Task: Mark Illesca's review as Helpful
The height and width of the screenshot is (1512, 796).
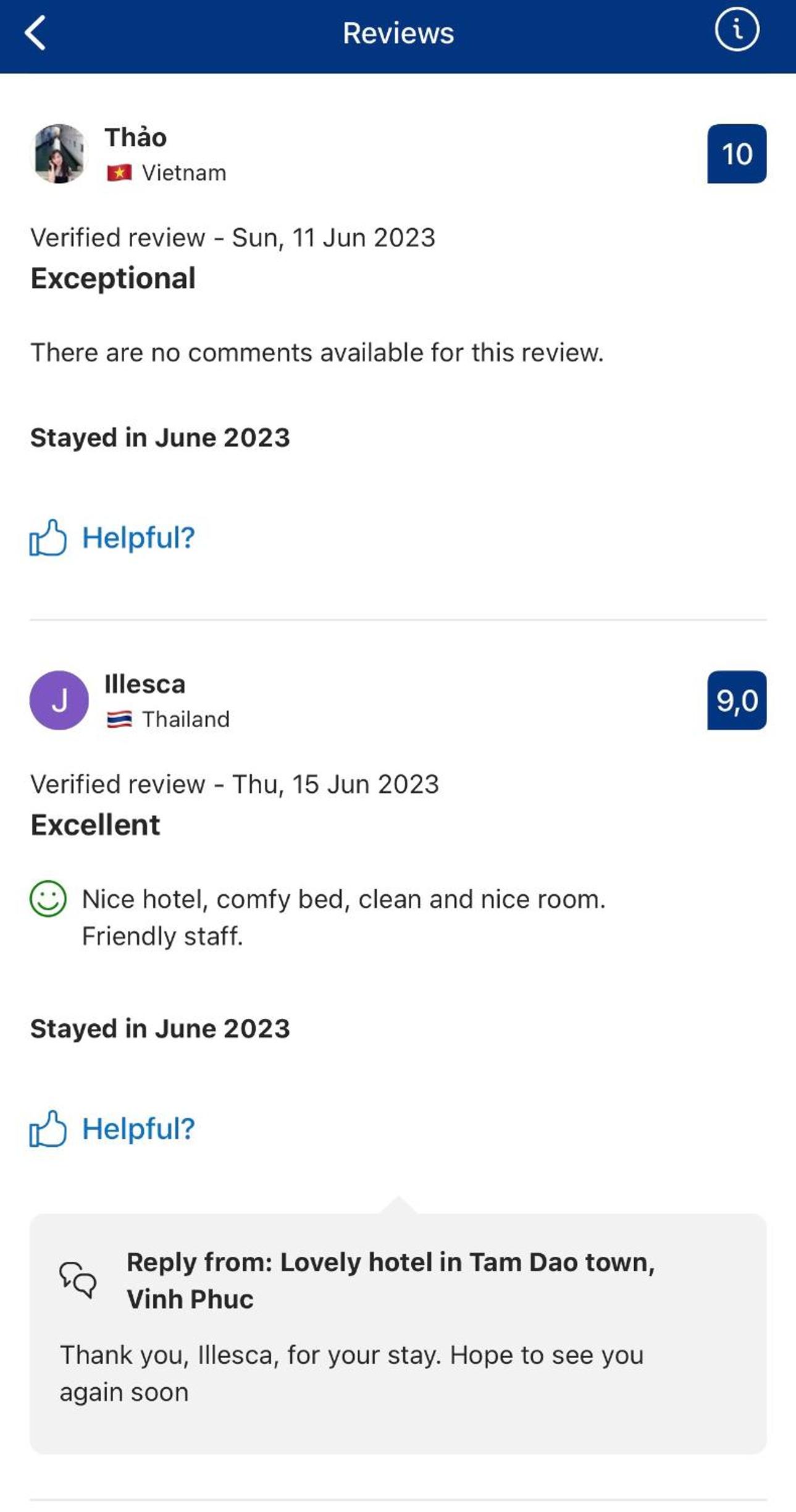Action: click(x=138, y=1129)
